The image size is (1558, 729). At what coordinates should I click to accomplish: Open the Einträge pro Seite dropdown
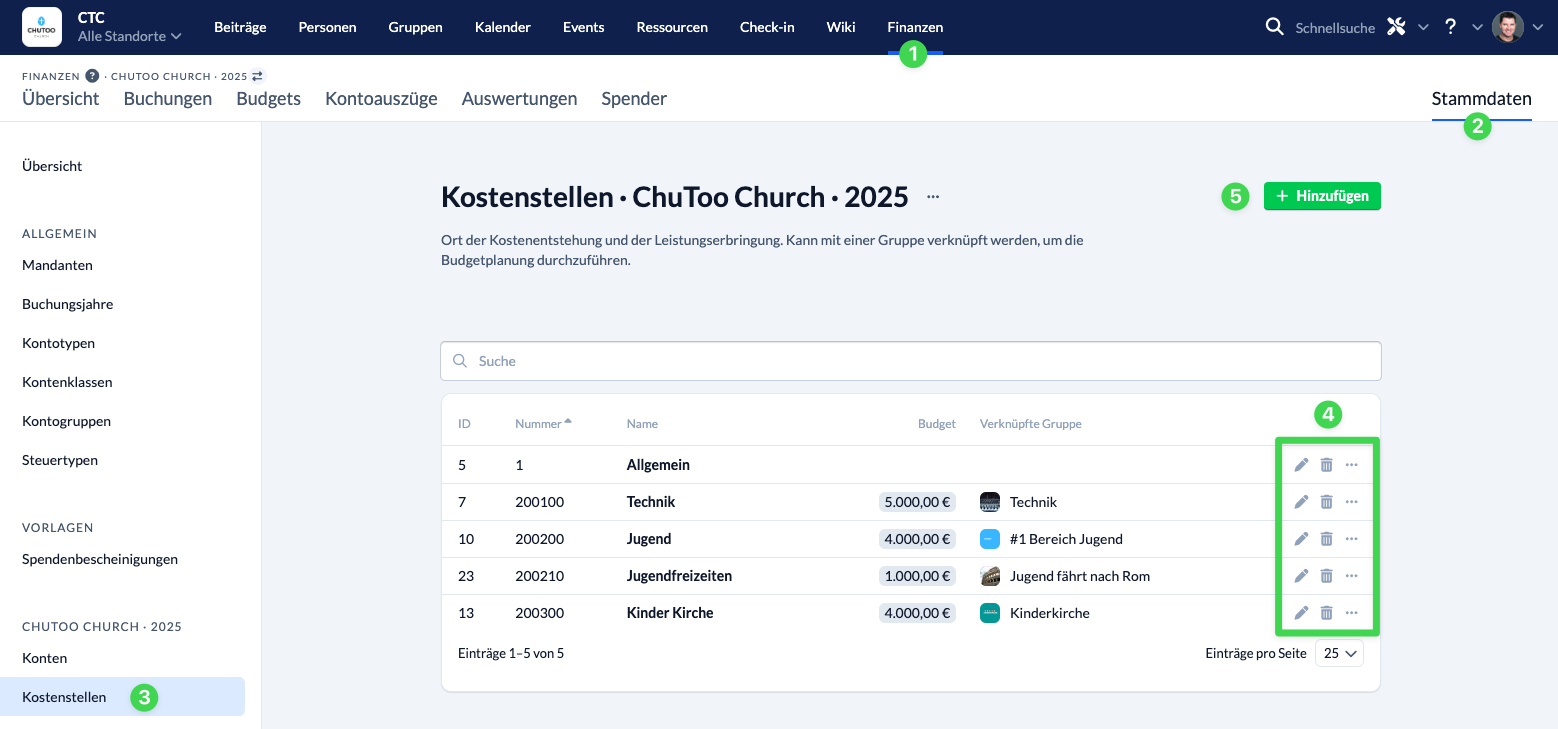point(1339,653)
